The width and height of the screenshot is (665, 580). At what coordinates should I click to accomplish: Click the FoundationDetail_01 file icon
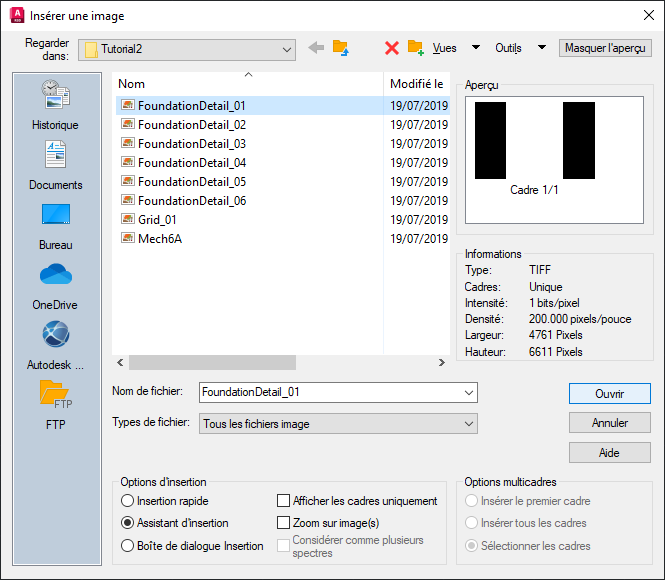point(128,105)
